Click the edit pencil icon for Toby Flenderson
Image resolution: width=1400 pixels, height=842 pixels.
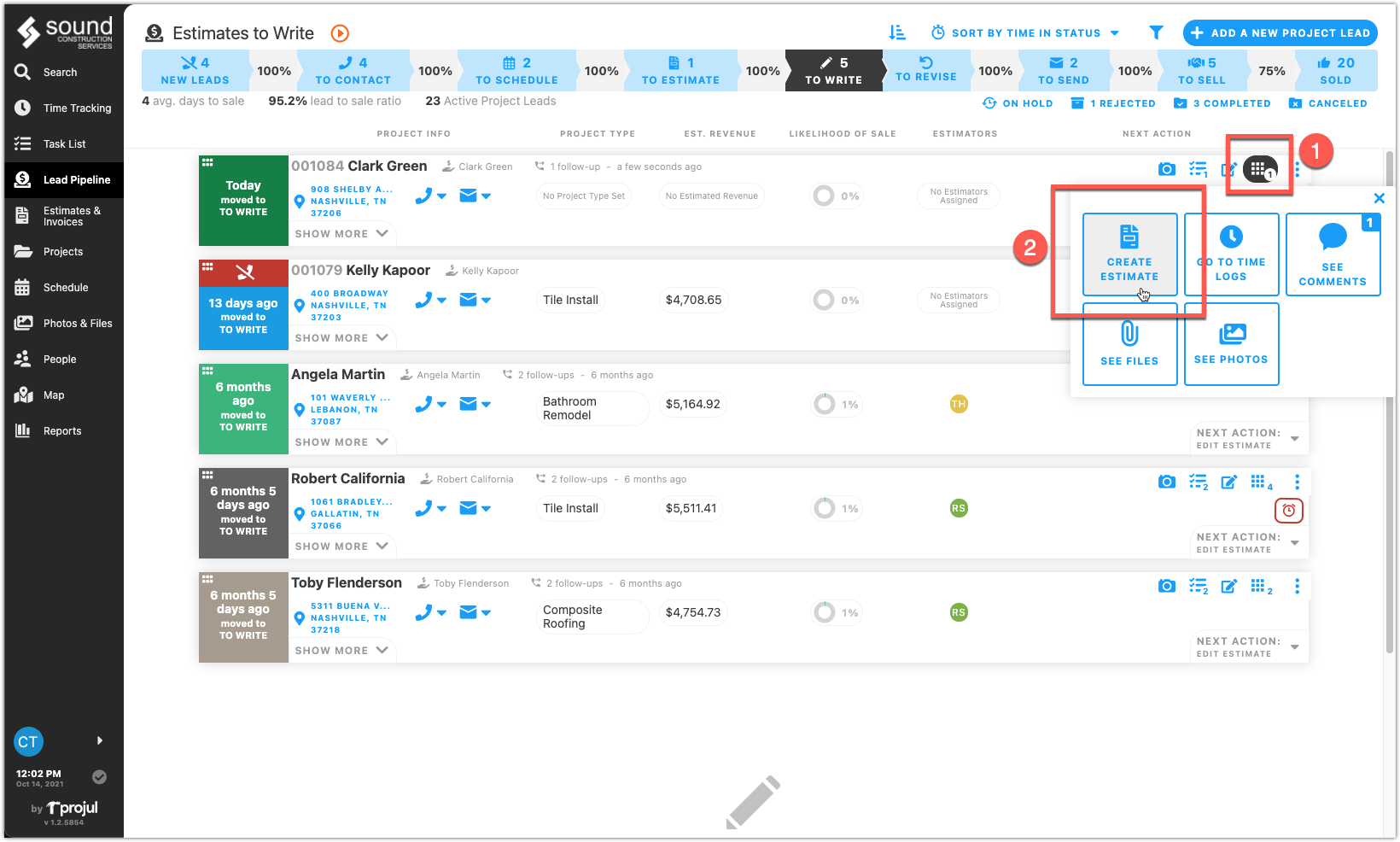pyautogui.click(x=1229, y=587)
